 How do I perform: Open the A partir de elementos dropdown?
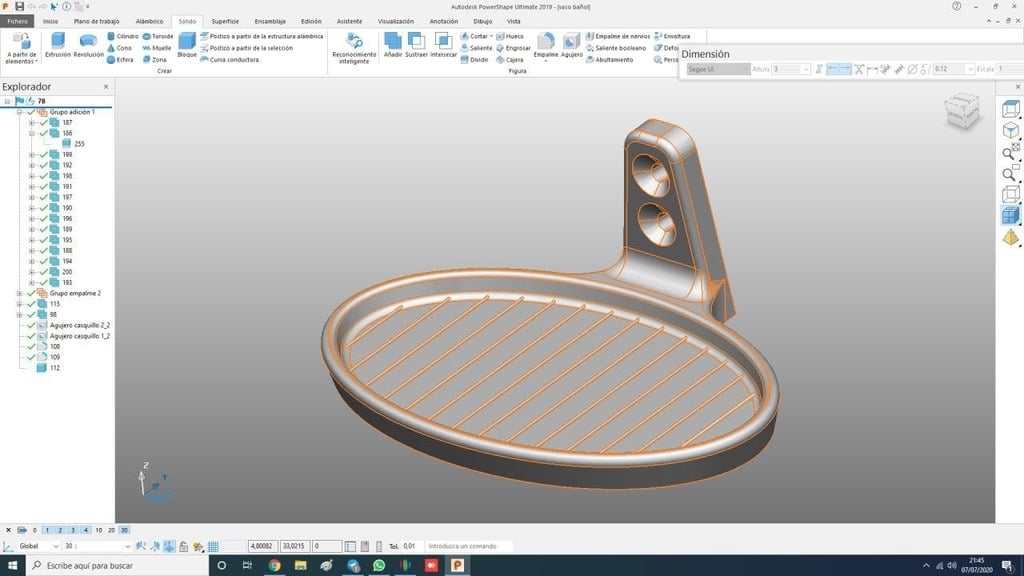click(22, 48)
